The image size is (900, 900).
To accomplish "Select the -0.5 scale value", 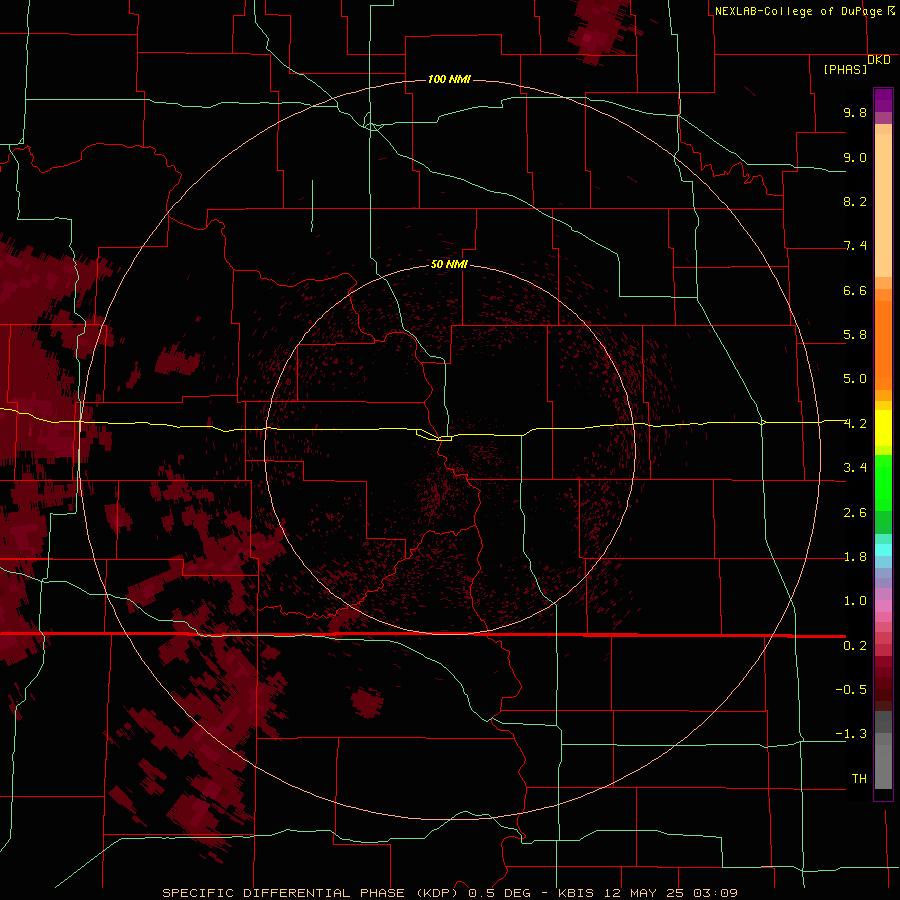I will point(851,690).
